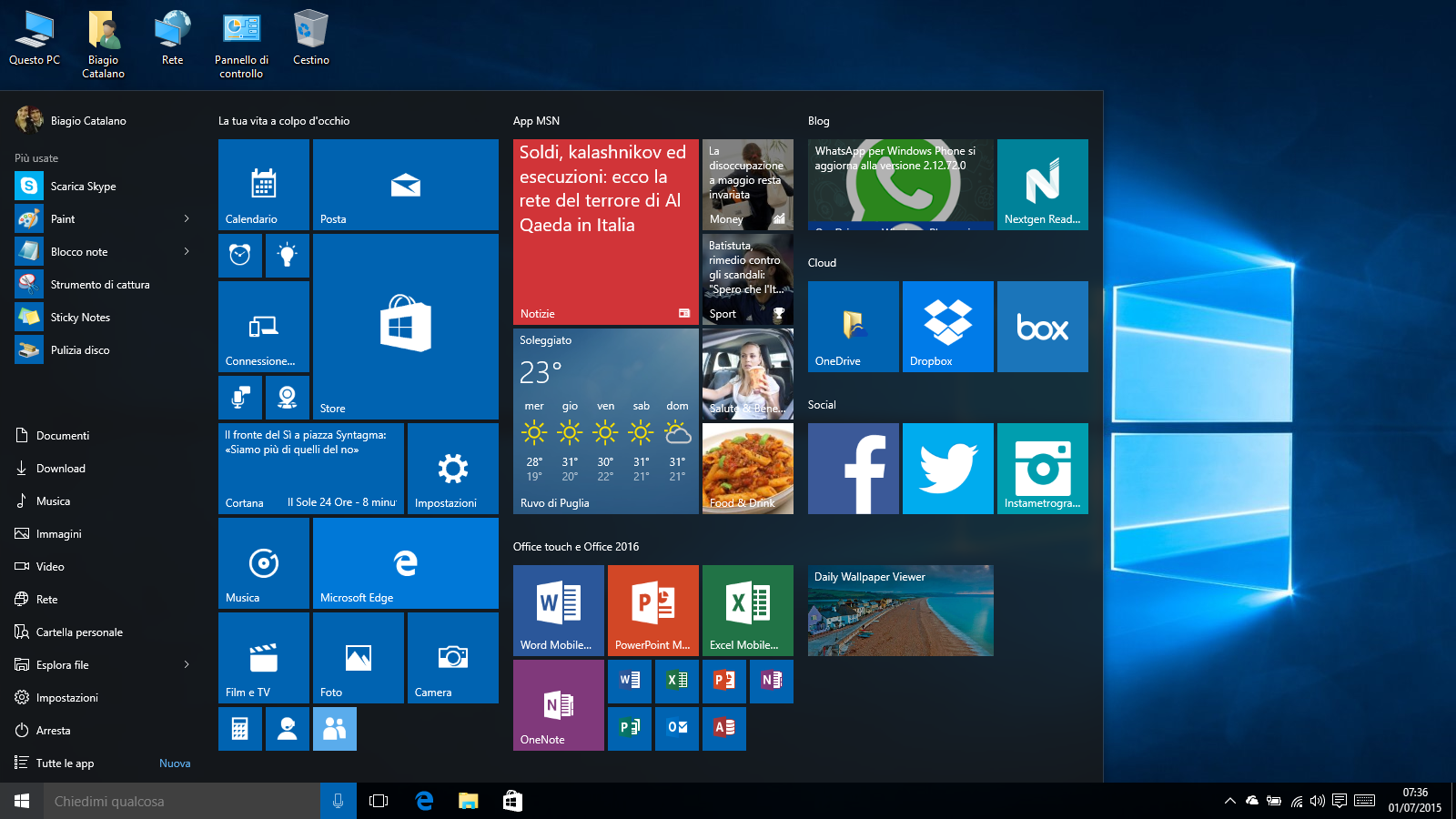Expand the Paint jump list arrow

(187, 218)
